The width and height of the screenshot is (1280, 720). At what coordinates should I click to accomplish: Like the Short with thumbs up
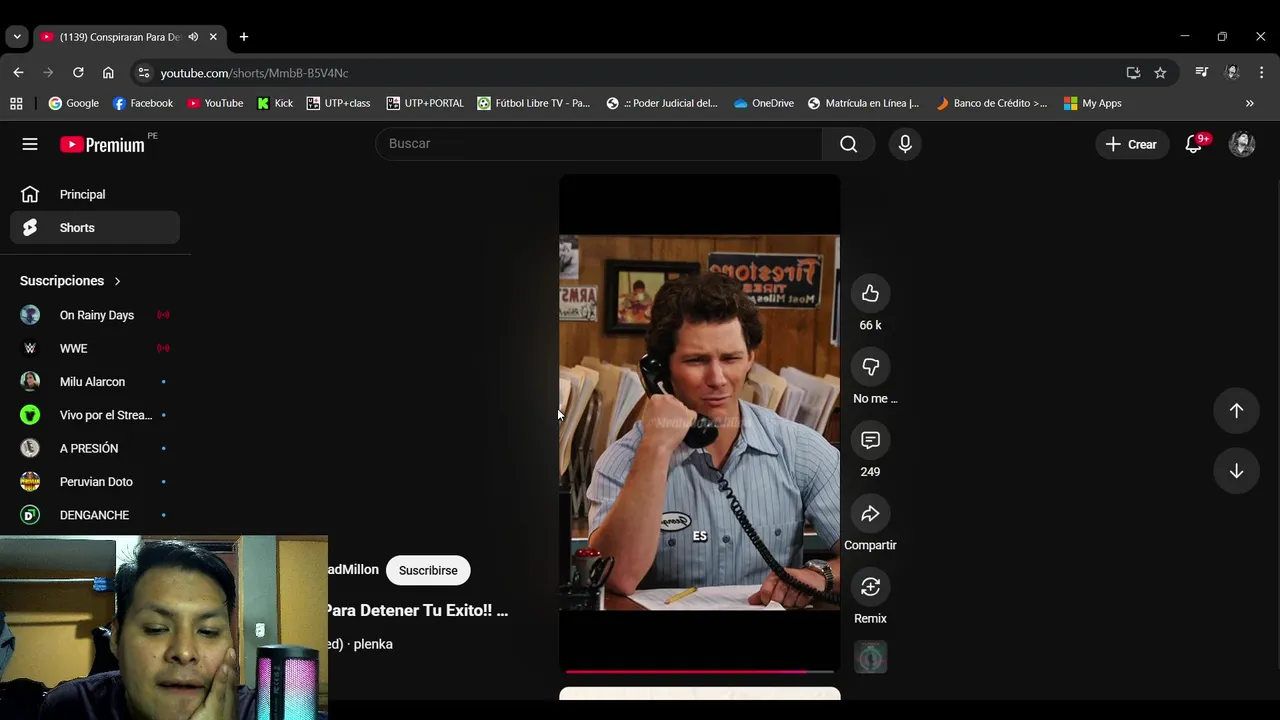(x=870, y=293)
